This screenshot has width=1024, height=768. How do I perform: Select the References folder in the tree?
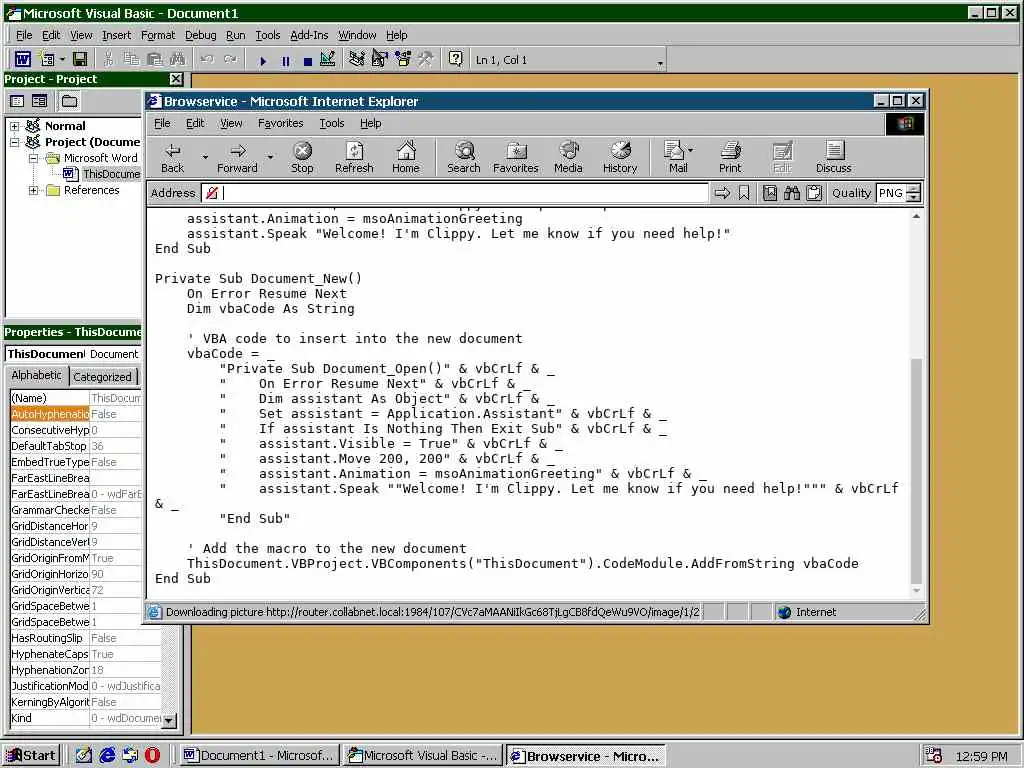(91, 190)
